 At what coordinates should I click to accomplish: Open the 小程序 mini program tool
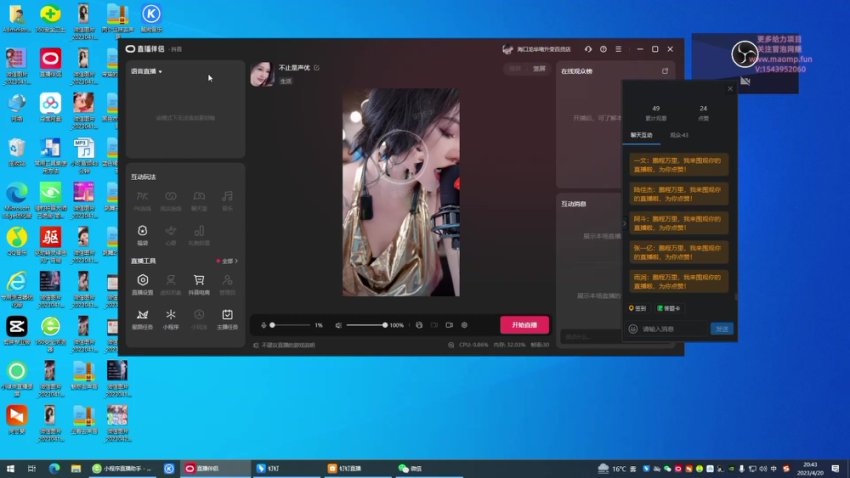(x=171, y=318)
